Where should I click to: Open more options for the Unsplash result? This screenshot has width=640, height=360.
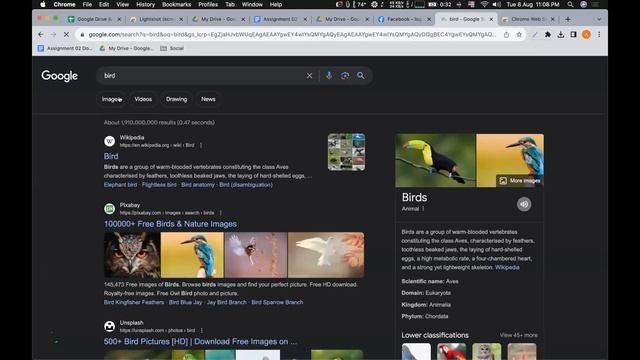click(x=202, y=330)
